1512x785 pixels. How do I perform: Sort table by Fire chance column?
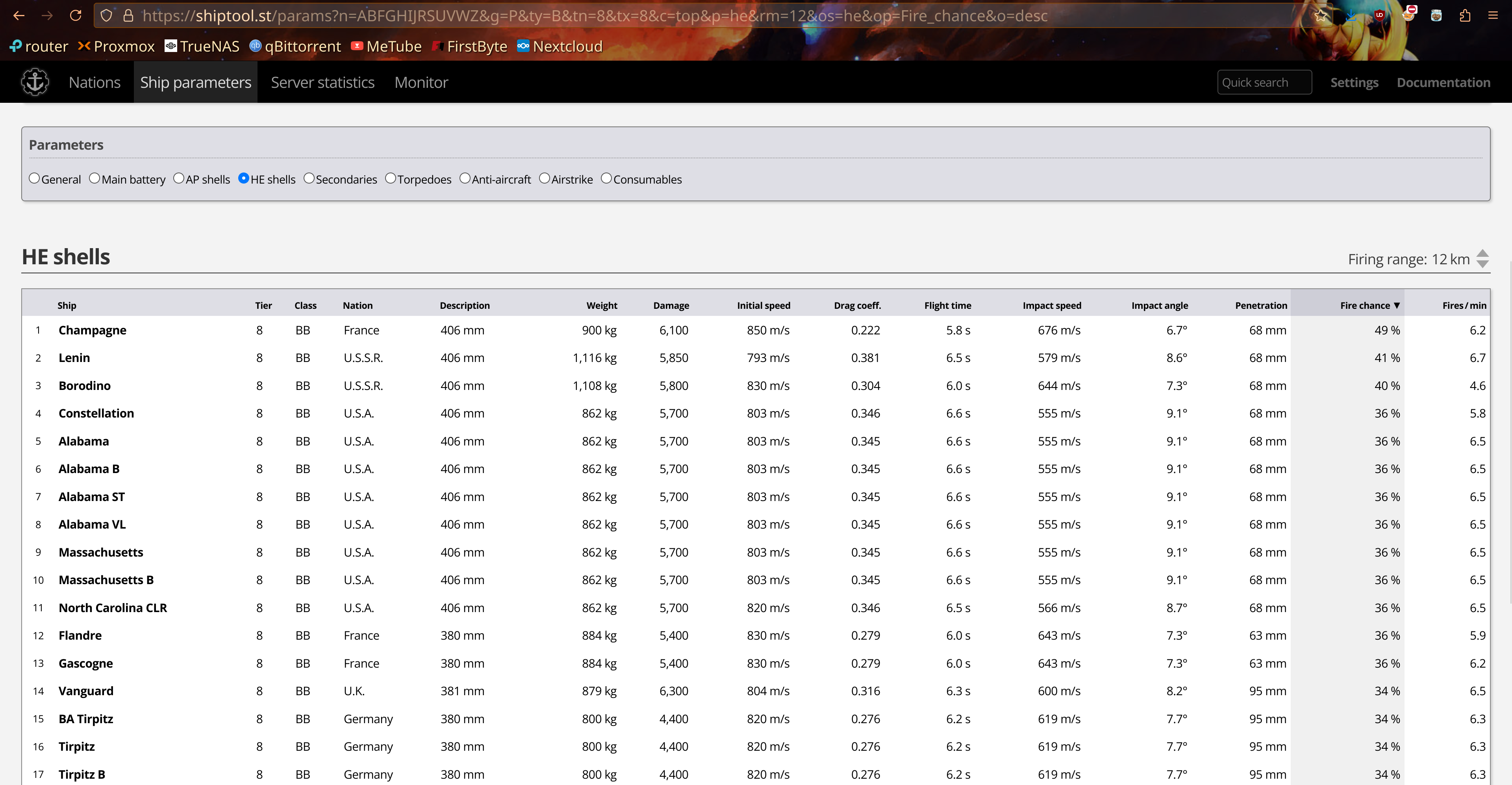click(x=1370, y=305)
